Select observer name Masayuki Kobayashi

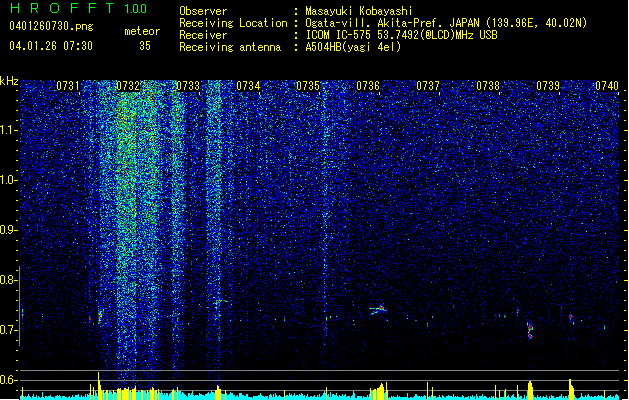[x=359, y=11]
